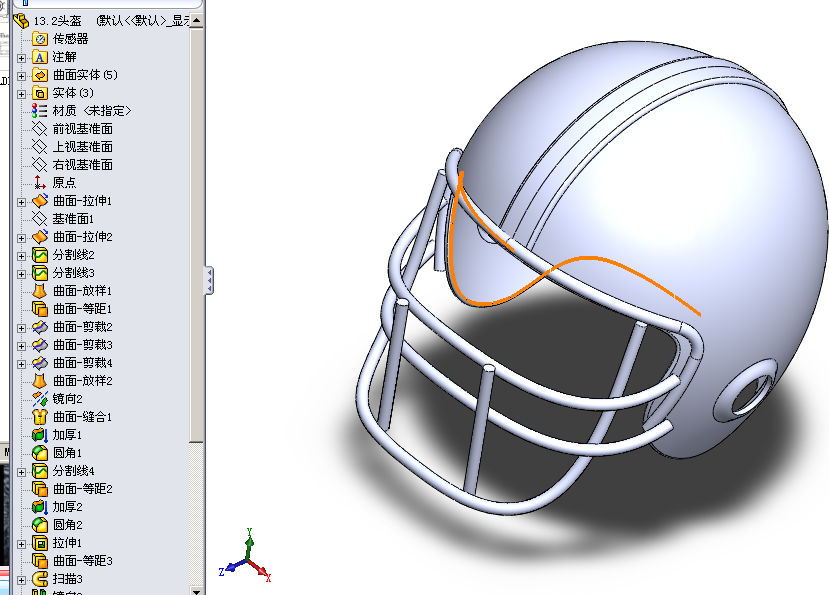829x595 pixels.
Task: Expand the 曲面实体(5) node
Action: tap(22, 76)
